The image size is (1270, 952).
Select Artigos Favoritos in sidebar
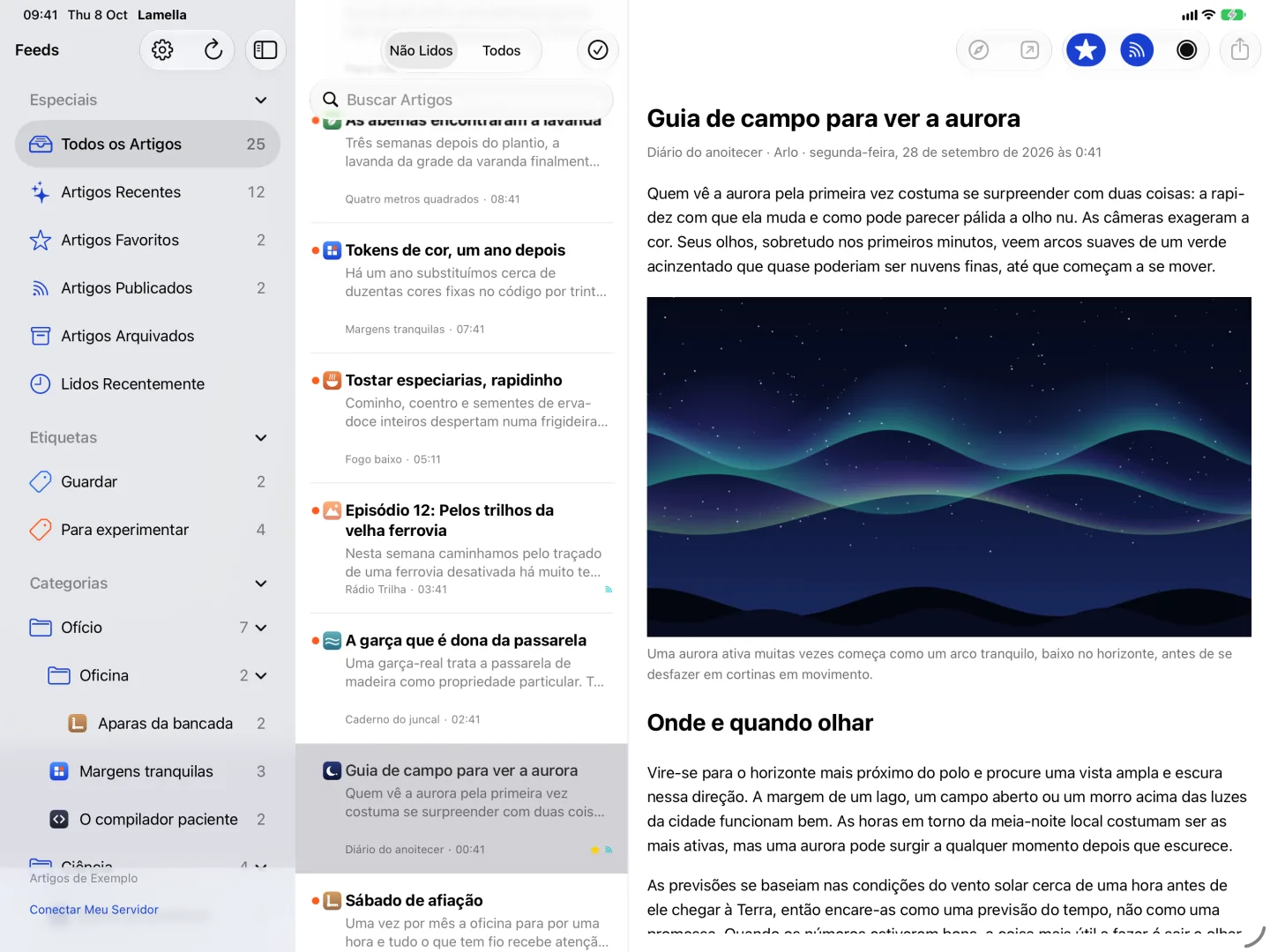pyautogui.click(x=147, y=240)
